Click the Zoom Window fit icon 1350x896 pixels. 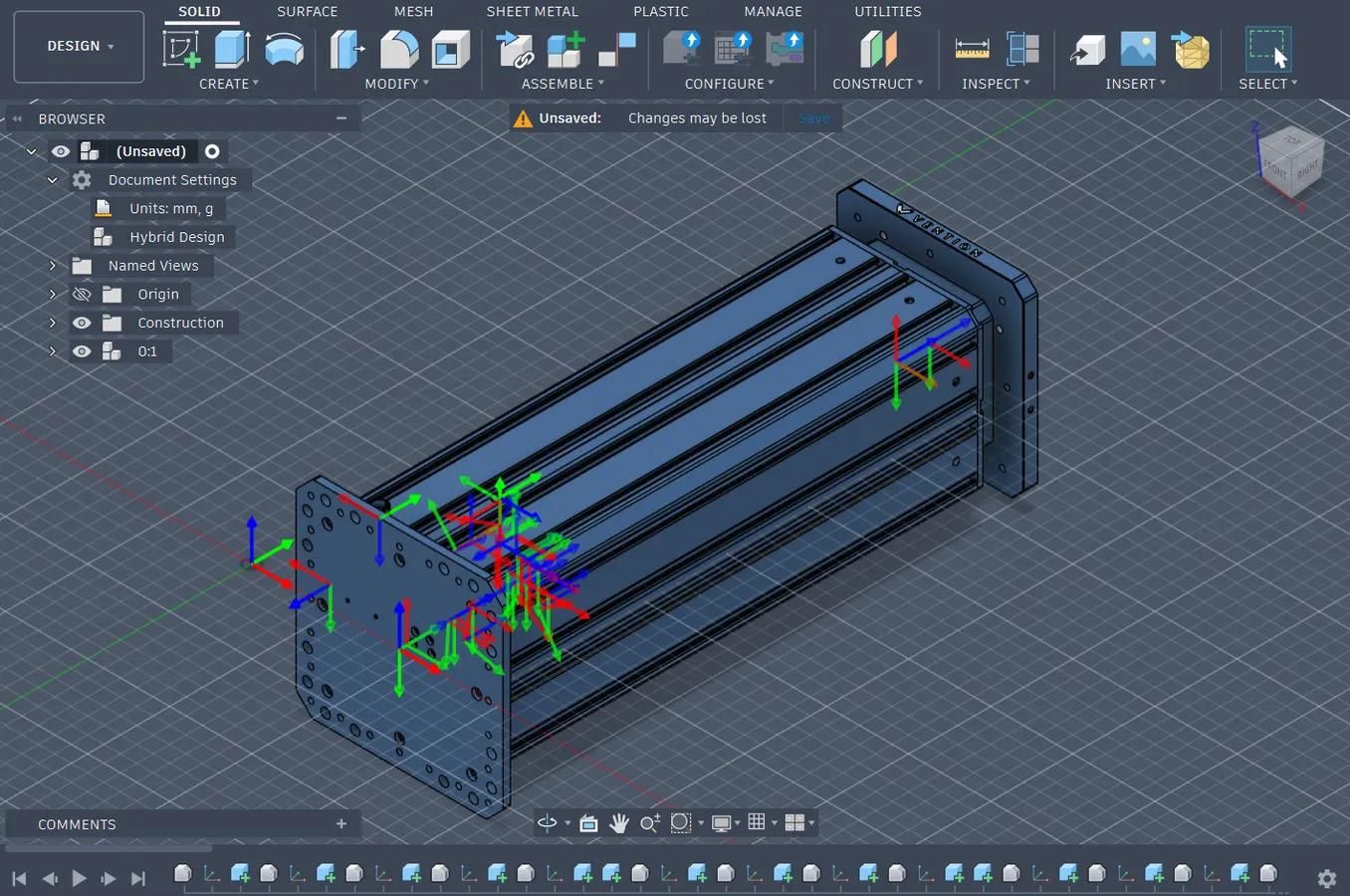pyautogui.click(x=681, y=822)
